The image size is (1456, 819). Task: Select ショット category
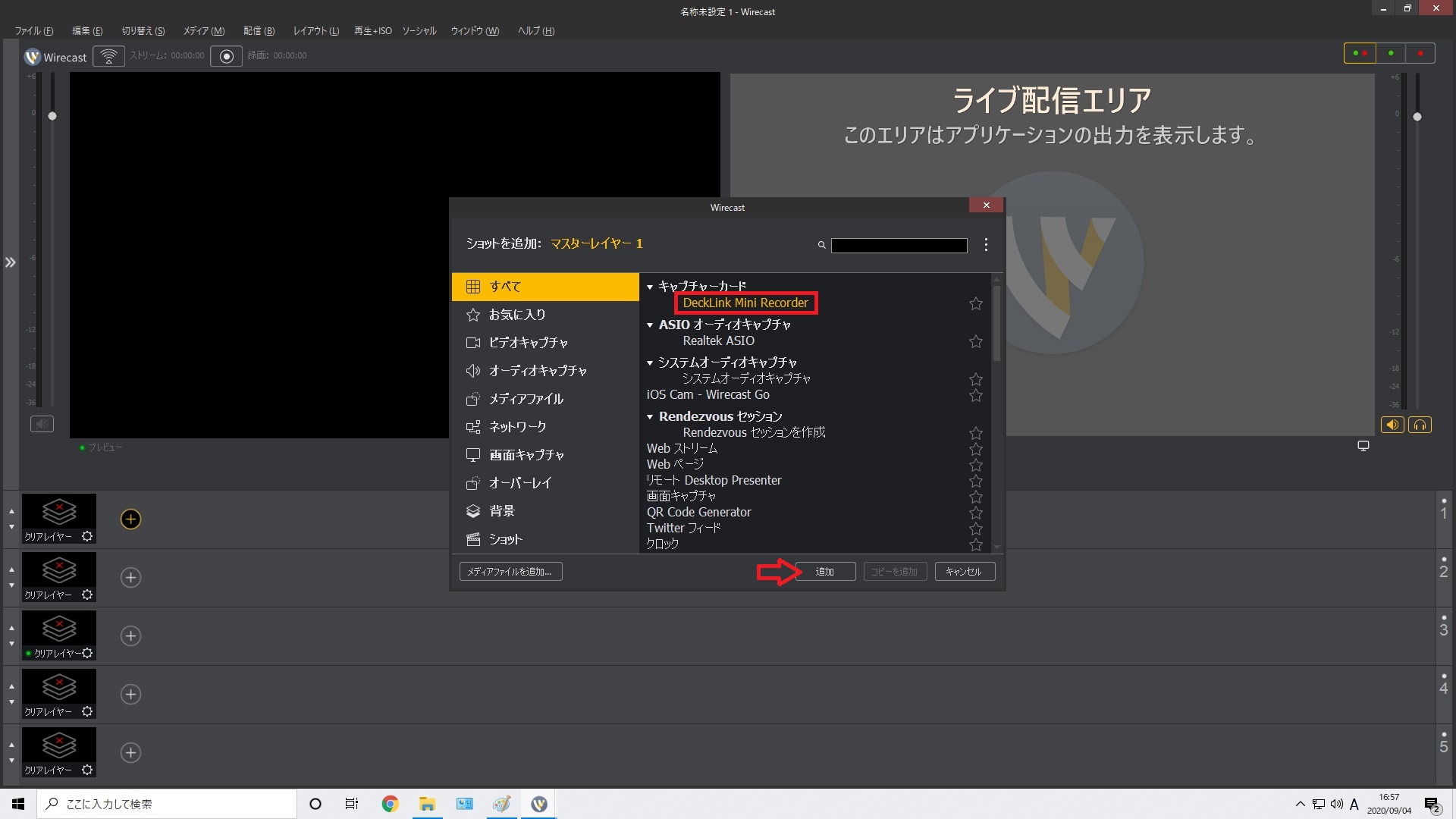[545, 539]
